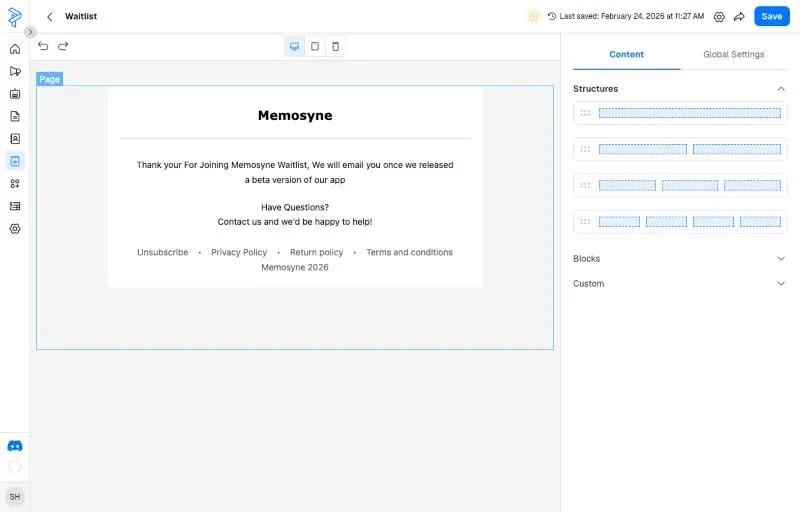
Task: Open the highlighted email campaigns sidebar icon
Action: (x=15, y=161)
